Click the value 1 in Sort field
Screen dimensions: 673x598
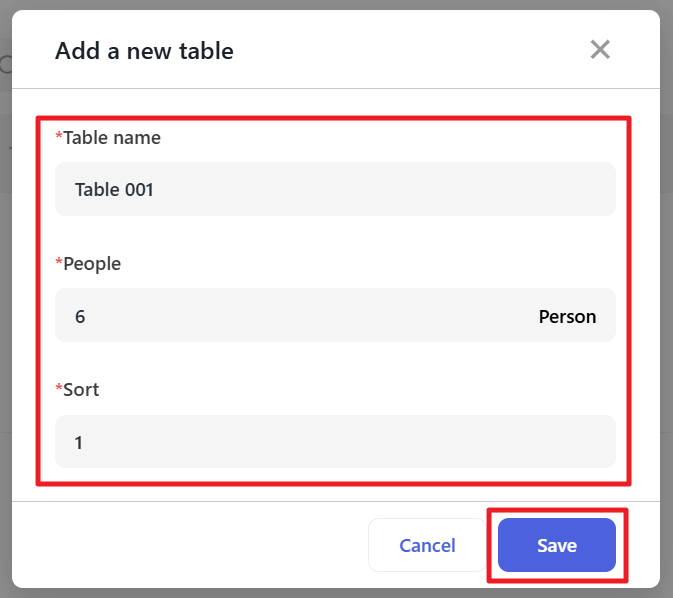point(79,442)
